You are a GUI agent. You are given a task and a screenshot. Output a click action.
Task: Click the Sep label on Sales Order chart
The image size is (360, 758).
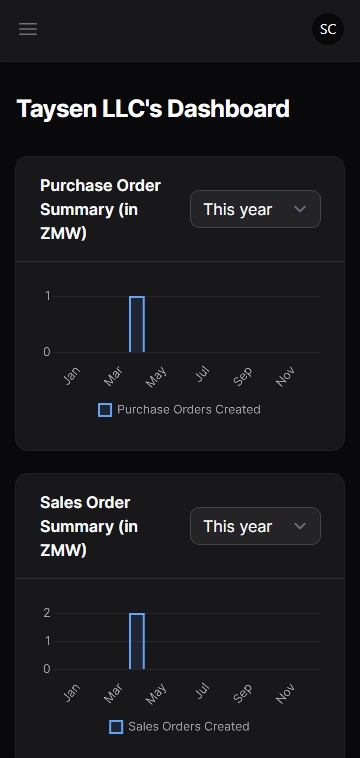coord(243,693)
